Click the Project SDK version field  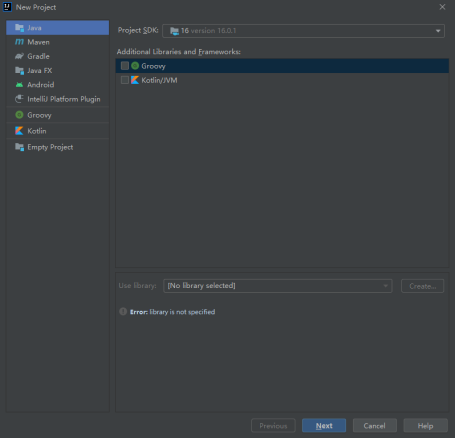point(303,31)
